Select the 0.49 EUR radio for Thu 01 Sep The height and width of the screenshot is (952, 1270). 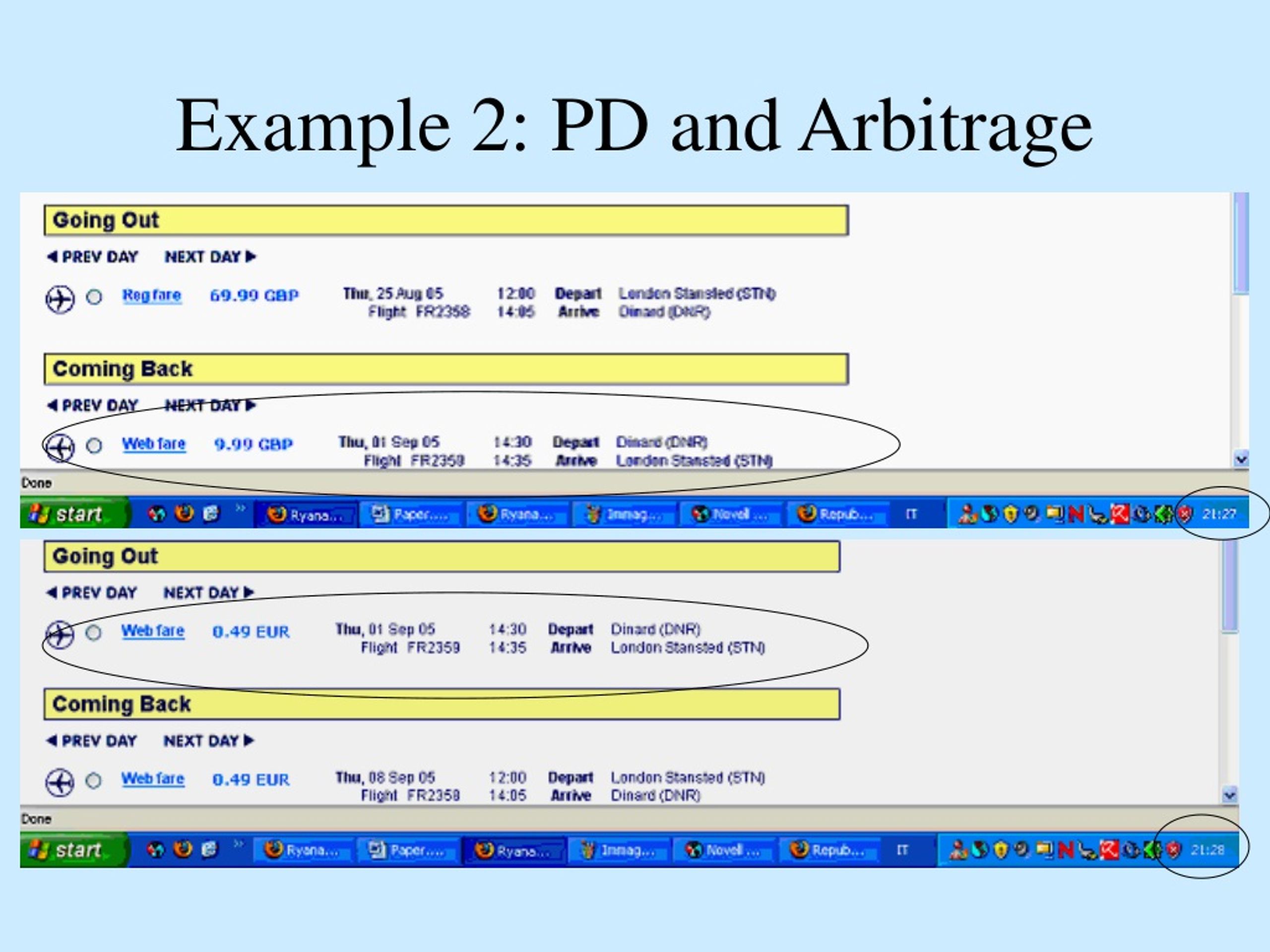pyautogui.click(x=94, y=633)
